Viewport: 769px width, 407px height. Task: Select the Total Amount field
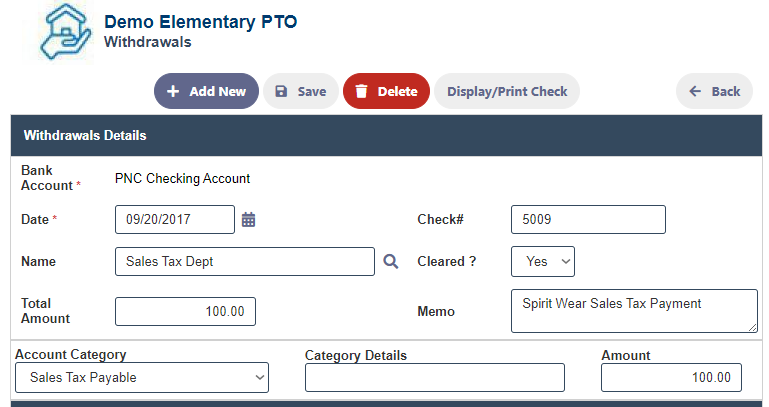[x=185, y=311]
